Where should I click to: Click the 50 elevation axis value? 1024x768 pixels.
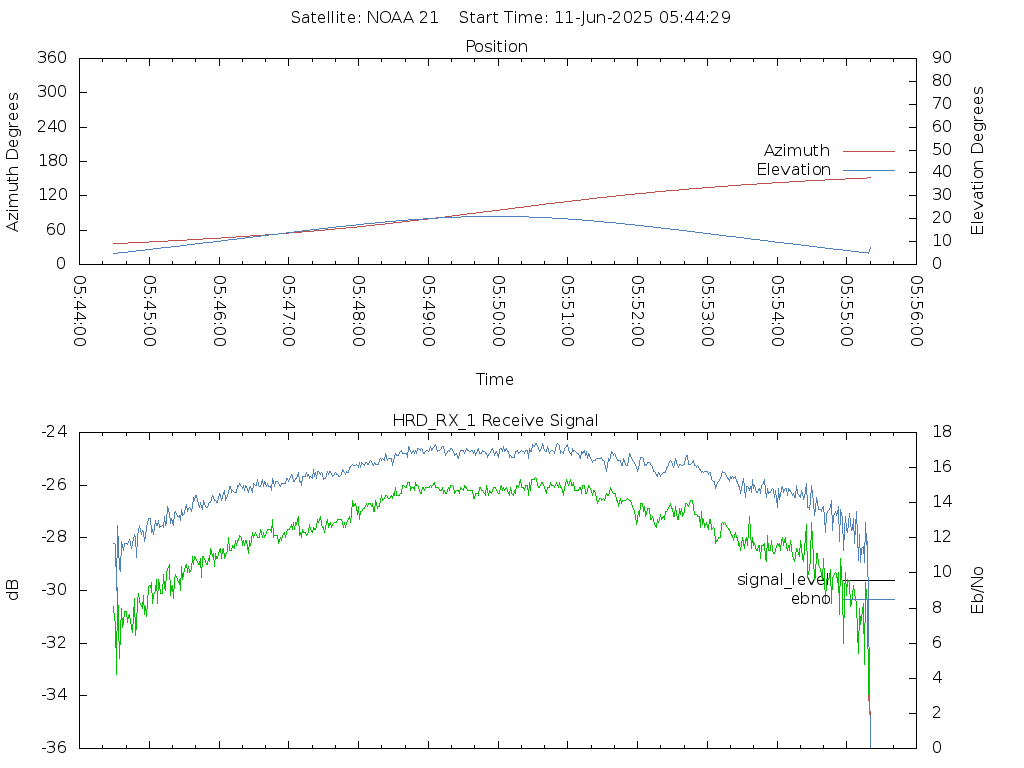tap(942, 149)
